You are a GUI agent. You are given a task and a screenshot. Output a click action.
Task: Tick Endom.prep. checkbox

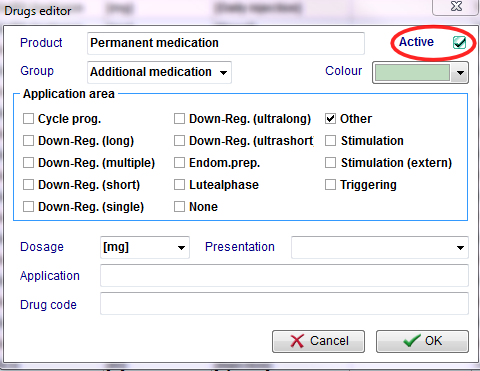[x=179, y=163]
